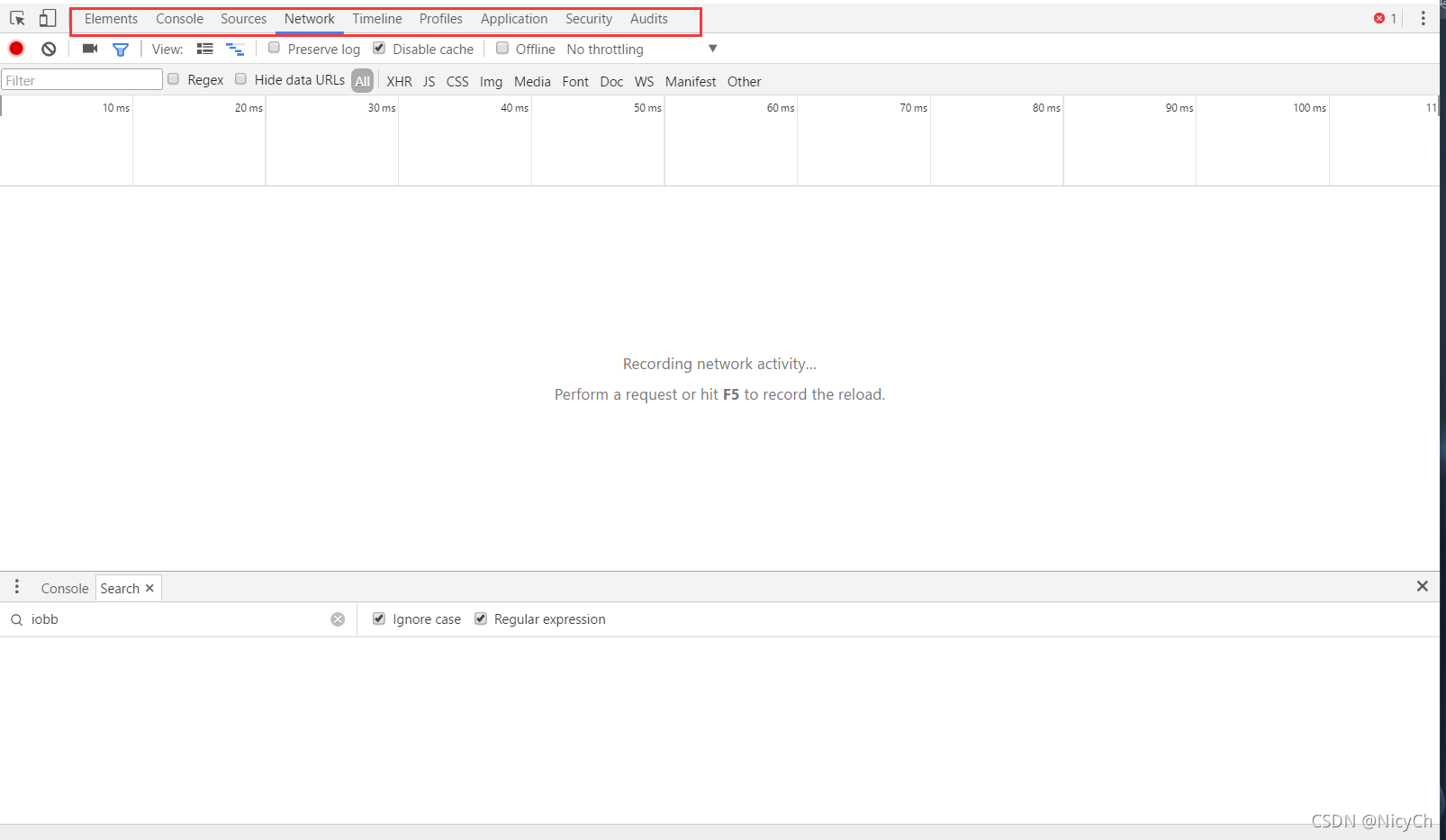Focus the Filter text input

(x=82, y=80)
